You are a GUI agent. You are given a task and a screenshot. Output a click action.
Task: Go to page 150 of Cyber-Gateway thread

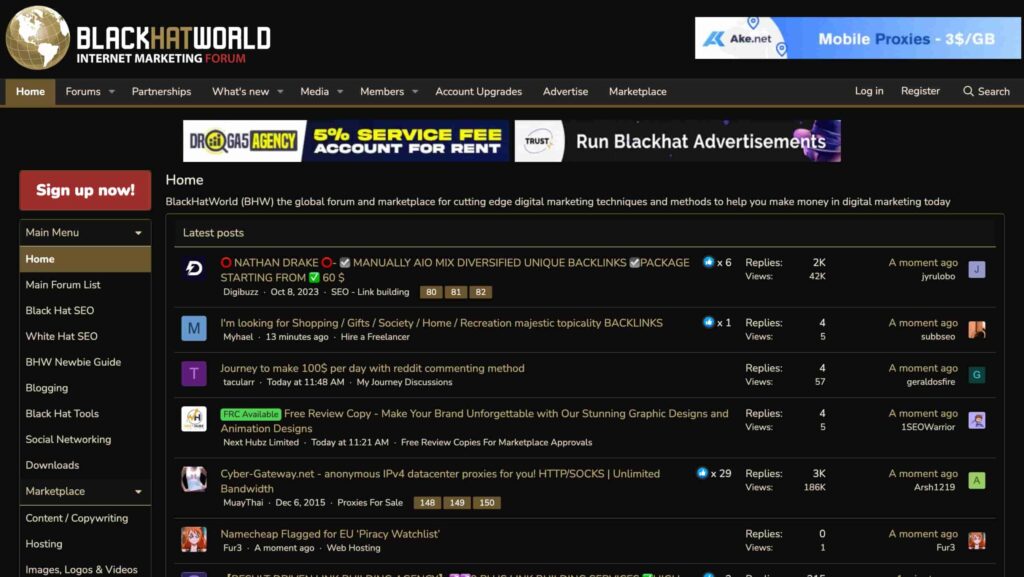click(x=487, y=503)
